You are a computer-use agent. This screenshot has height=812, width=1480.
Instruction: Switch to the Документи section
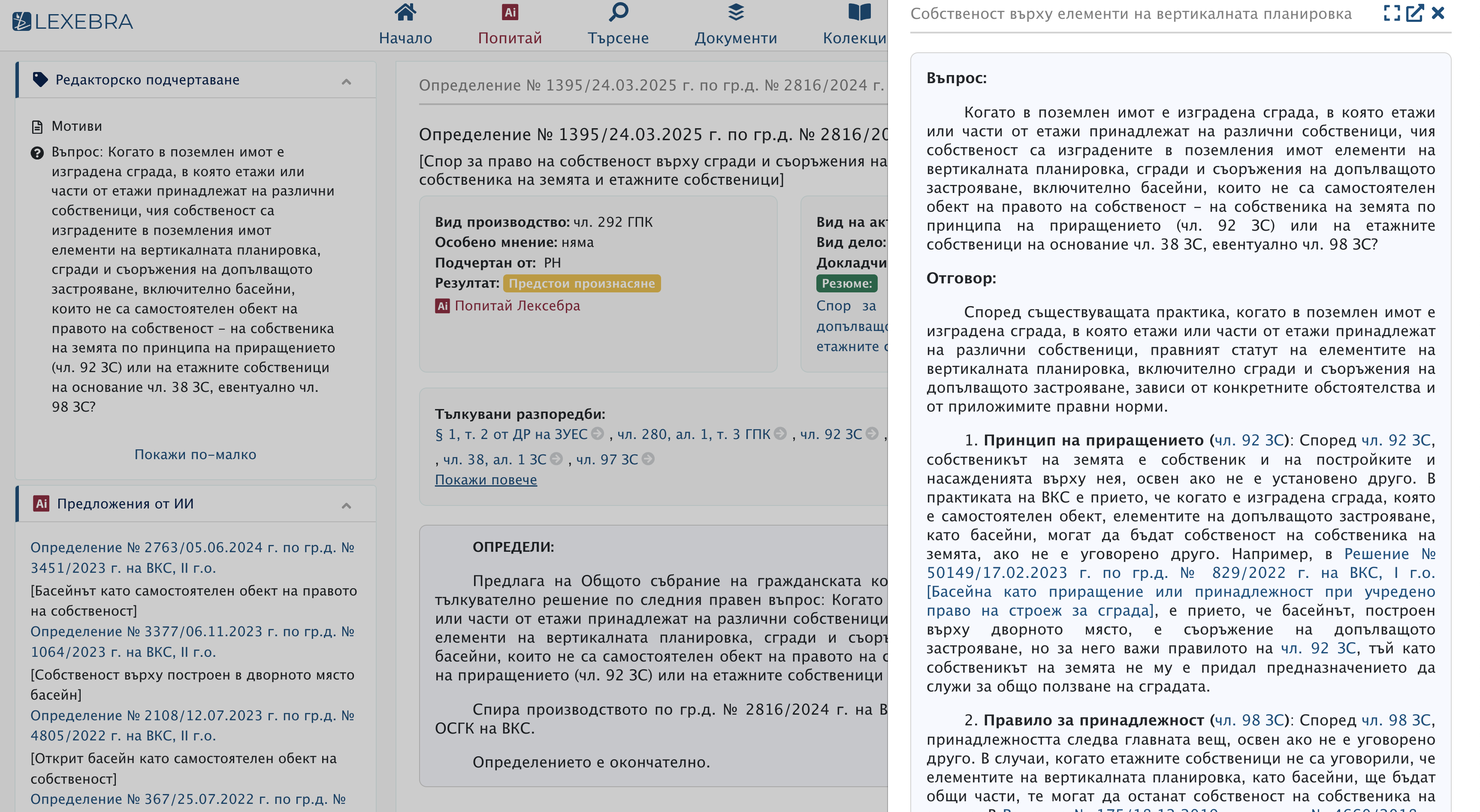click(x=735, y=24)
